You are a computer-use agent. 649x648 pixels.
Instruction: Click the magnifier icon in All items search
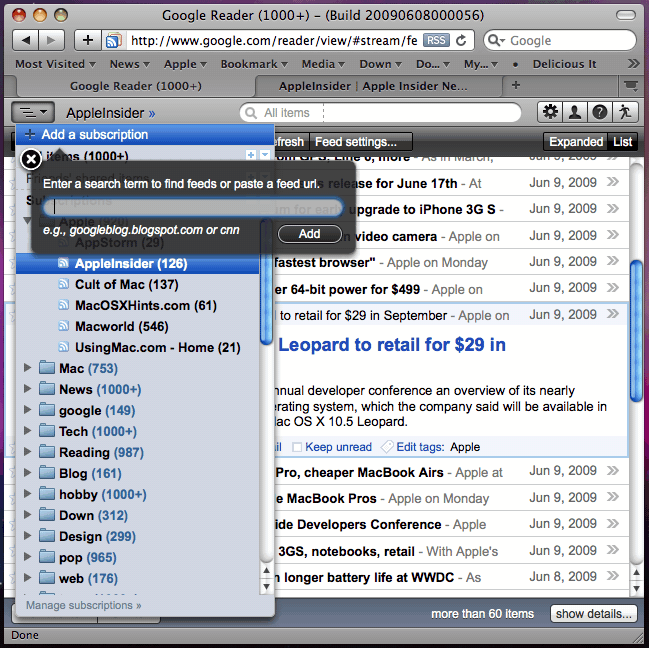click(250, 113)
